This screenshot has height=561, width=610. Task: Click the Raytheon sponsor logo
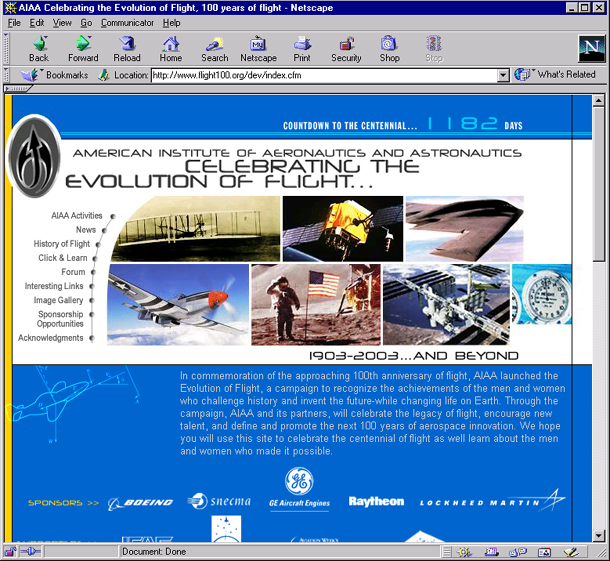[376, 501]
